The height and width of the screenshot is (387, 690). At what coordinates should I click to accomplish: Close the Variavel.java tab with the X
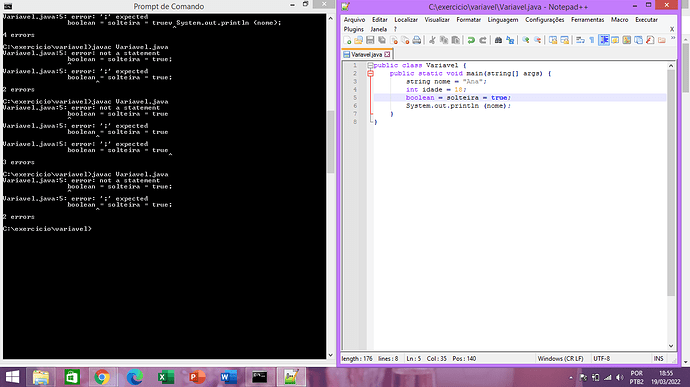click(x=387, y=55)
